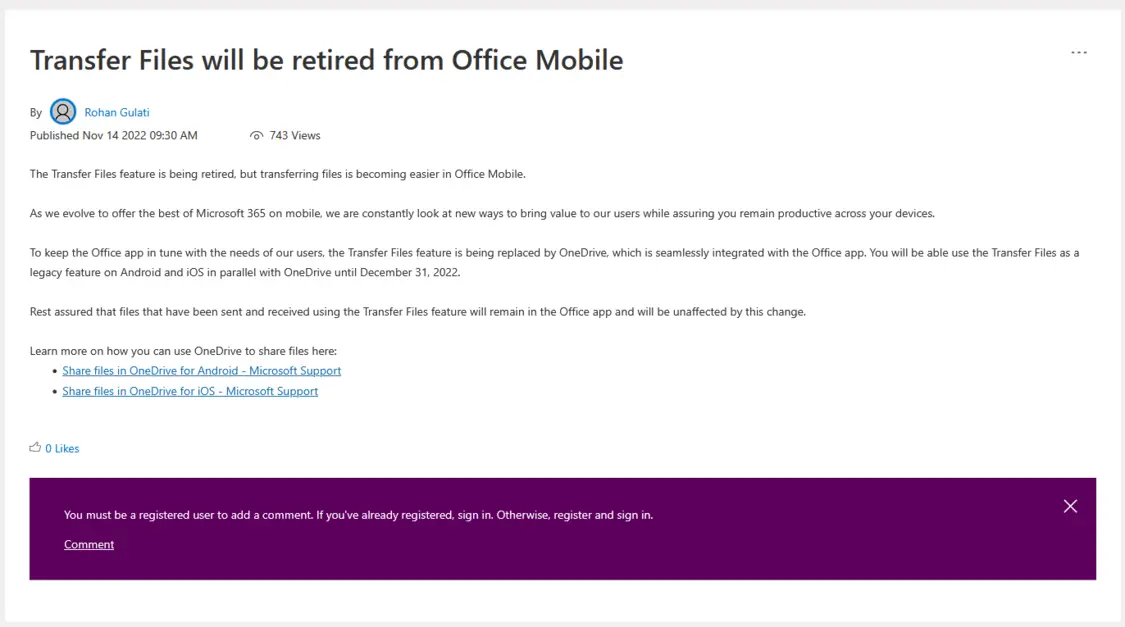Click the 'Learn more on how' line

(x=183, y=351)
